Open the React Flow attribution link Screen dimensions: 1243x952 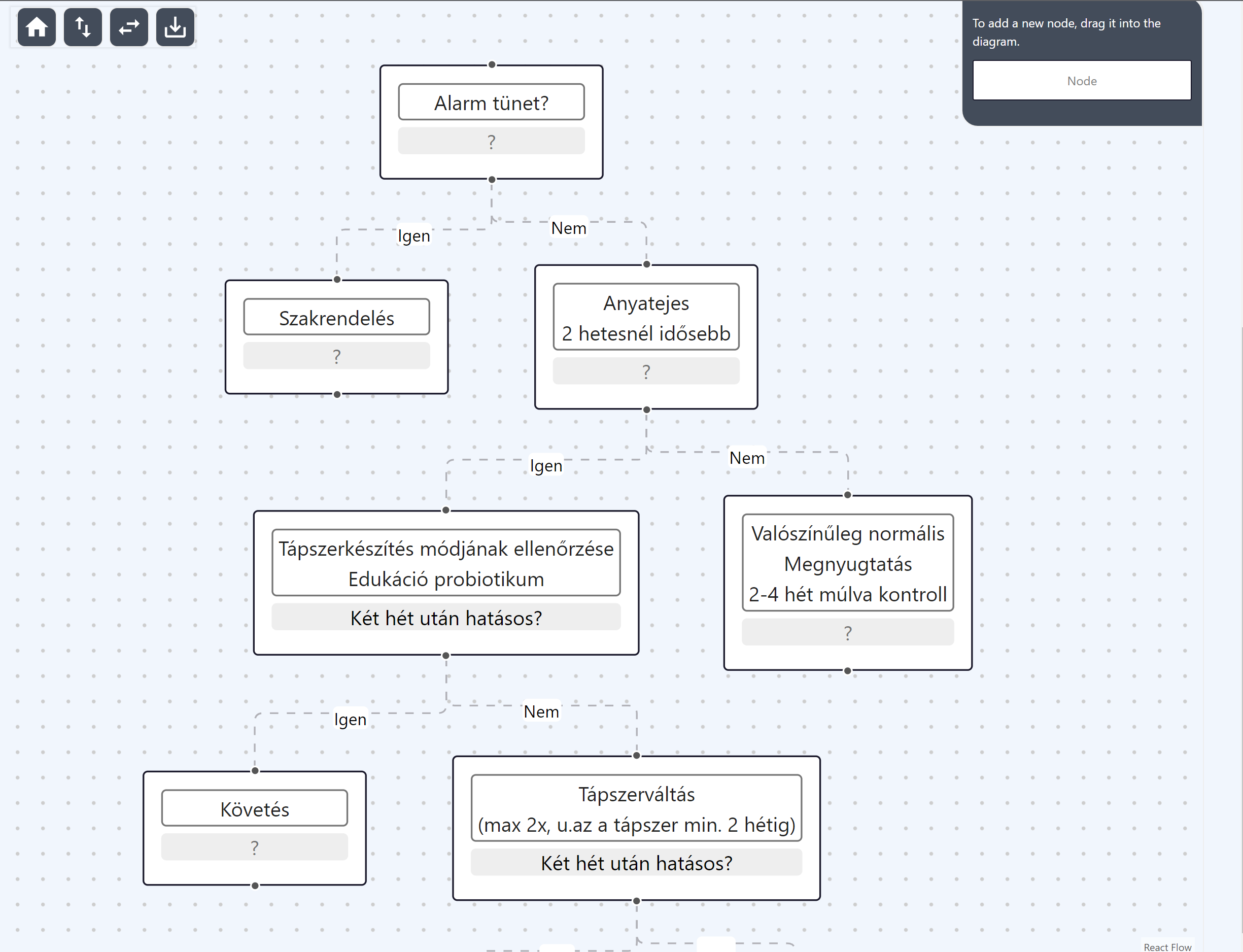pos(1167,946)
